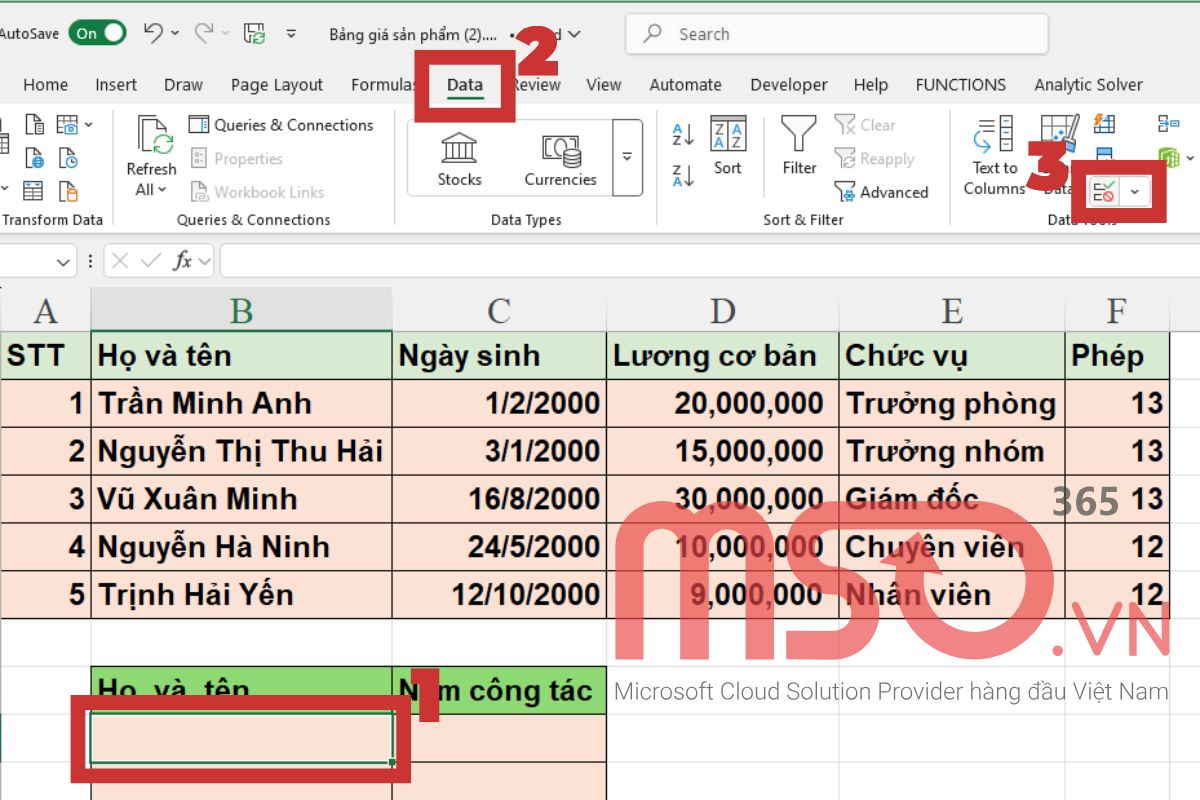Click the From Picture data icon
The image size is (1200, 800).
click(67, 124)
